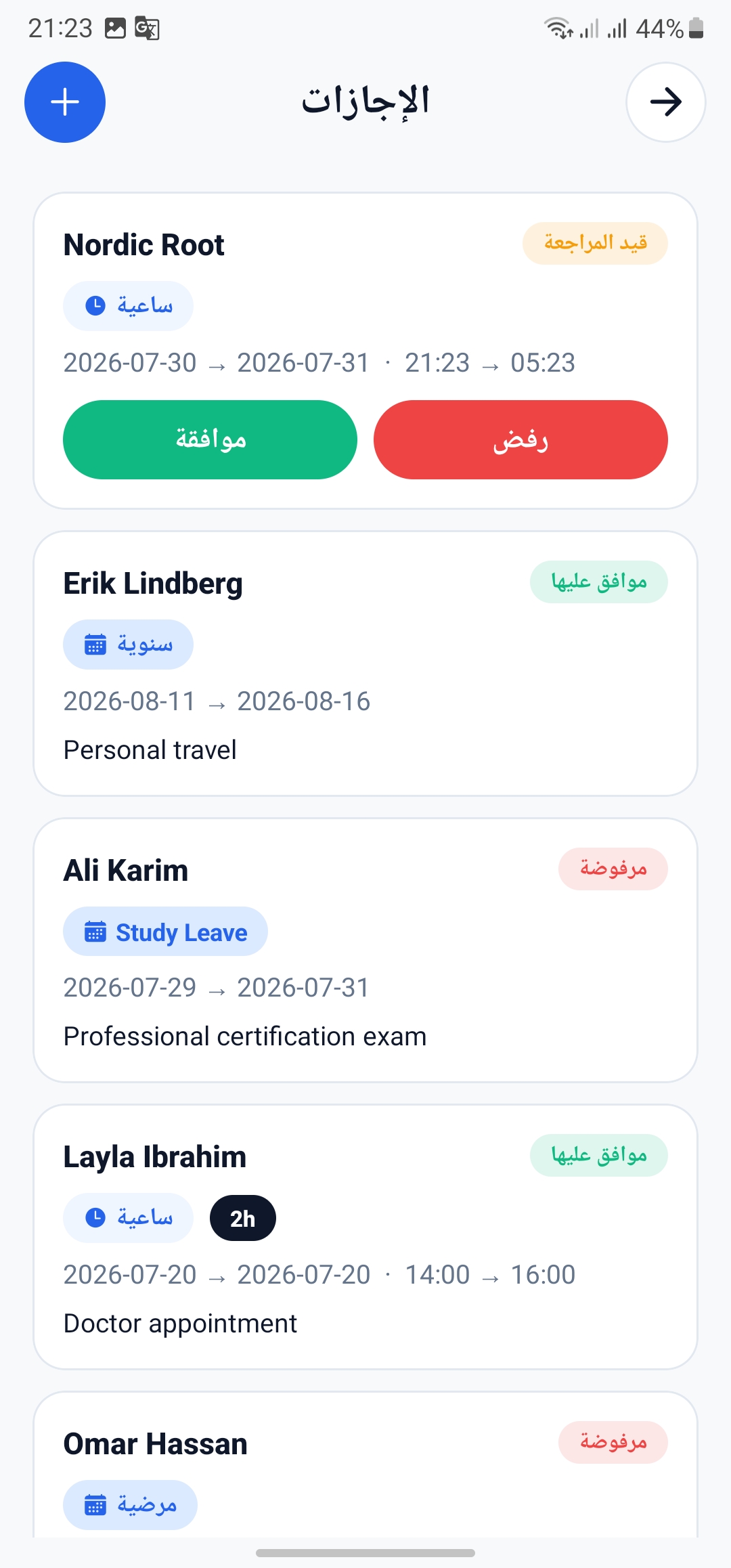
Task: Tap the translate icon in status bar
Action: click(x=147, y=28)
